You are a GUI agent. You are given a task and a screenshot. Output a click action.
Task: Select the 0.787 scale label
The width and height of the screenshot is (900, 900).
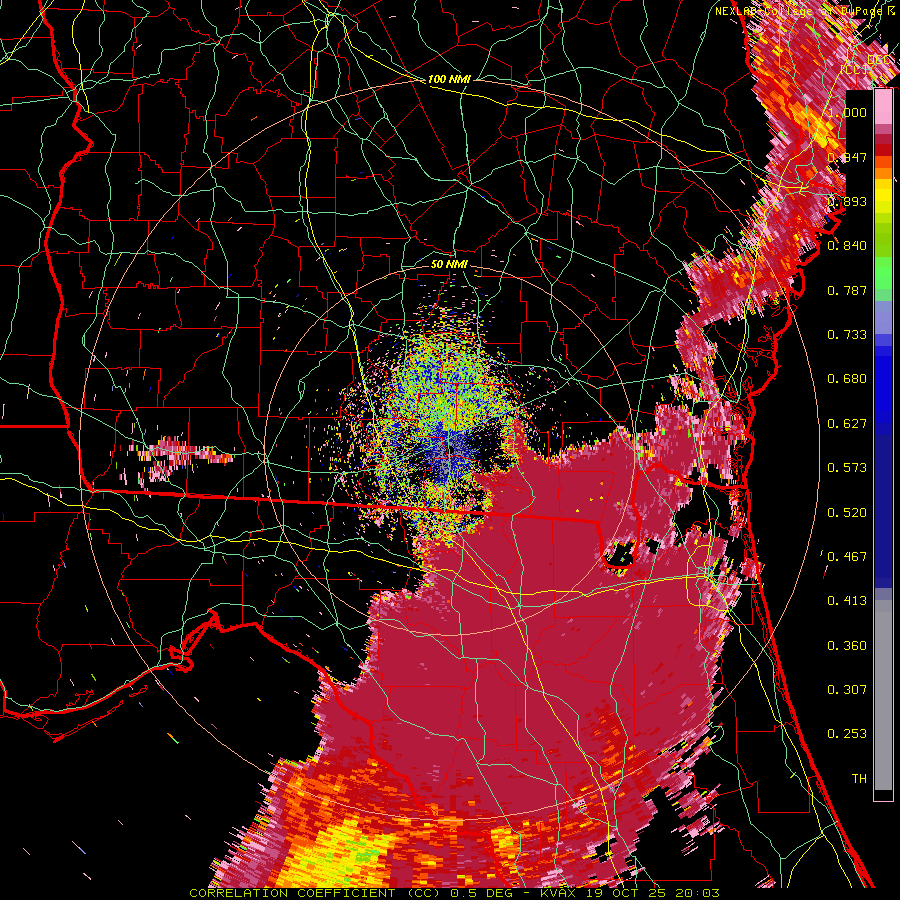coord(847,290)
